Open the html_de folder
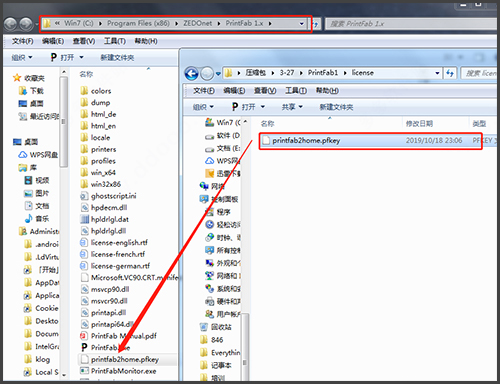This screenshot has width=500, height=384. pos(98,114)
